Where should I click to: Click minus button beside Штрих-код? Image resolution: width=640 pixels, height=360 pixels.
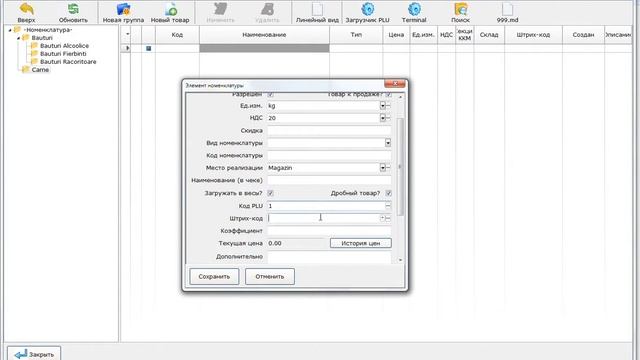tap(388, 218)
